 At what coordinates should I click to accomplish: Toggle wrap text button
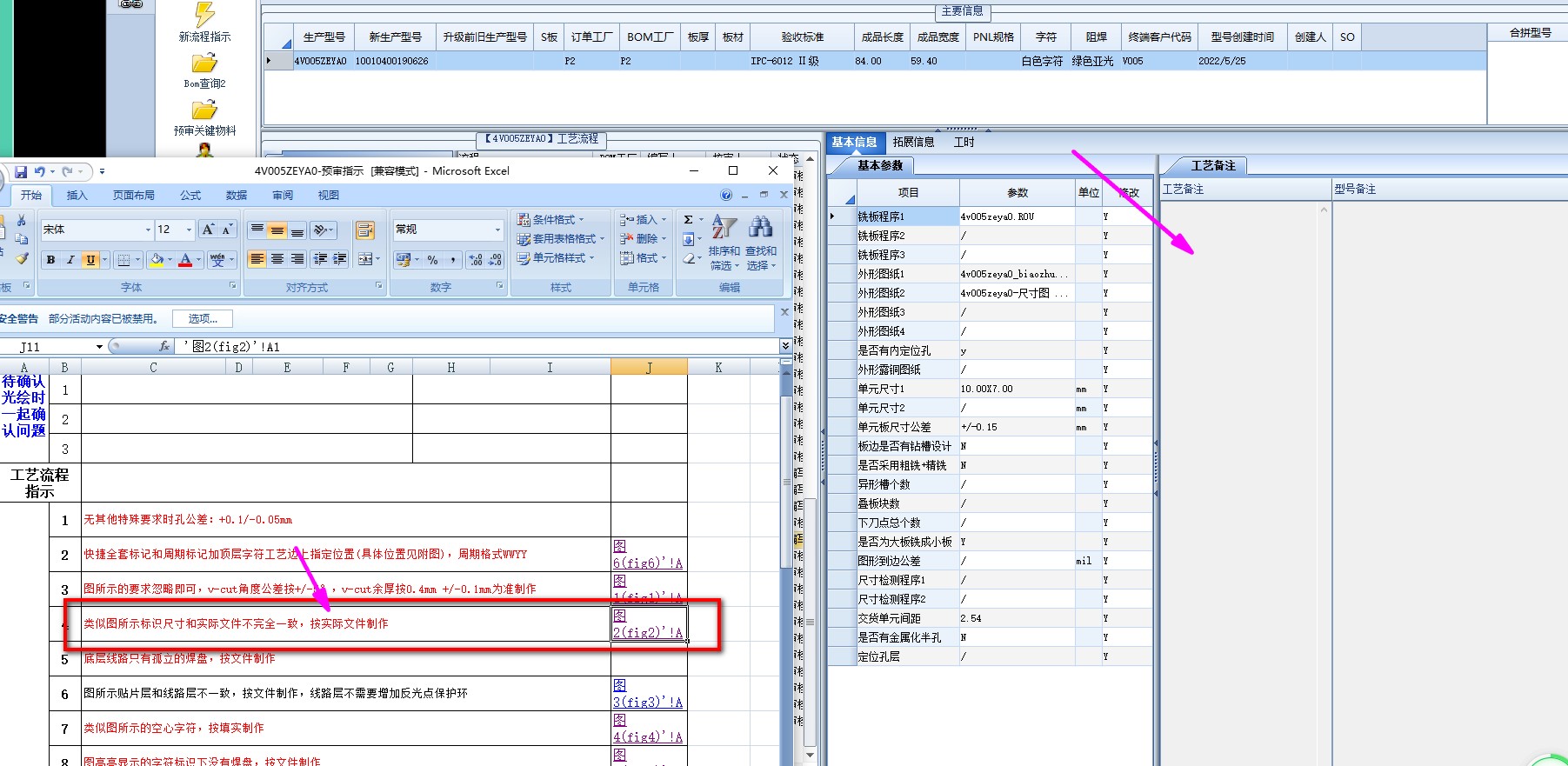coord(365,230)
